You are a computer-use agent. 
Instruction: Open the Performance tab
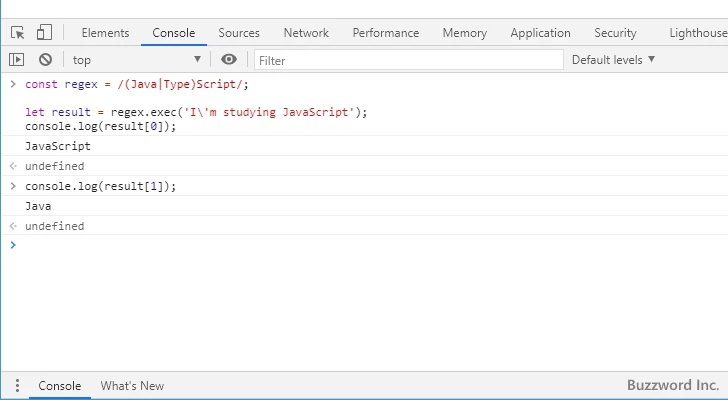point(385,33)
